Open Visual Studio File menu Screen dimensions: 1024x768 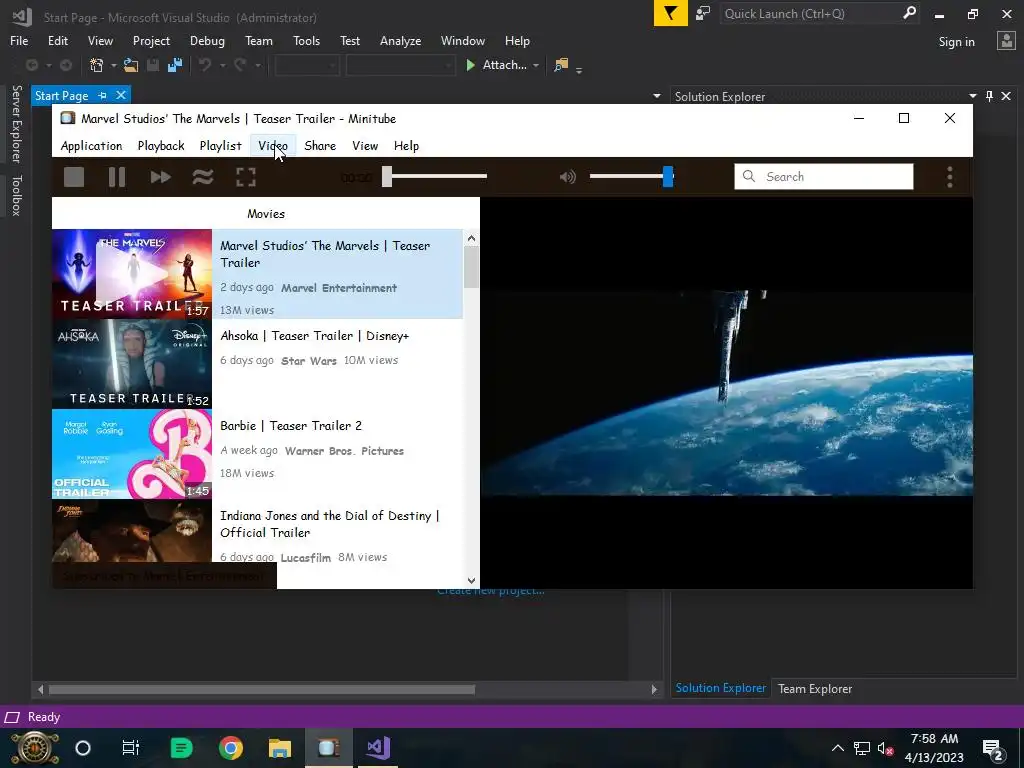tap(19, 40)
